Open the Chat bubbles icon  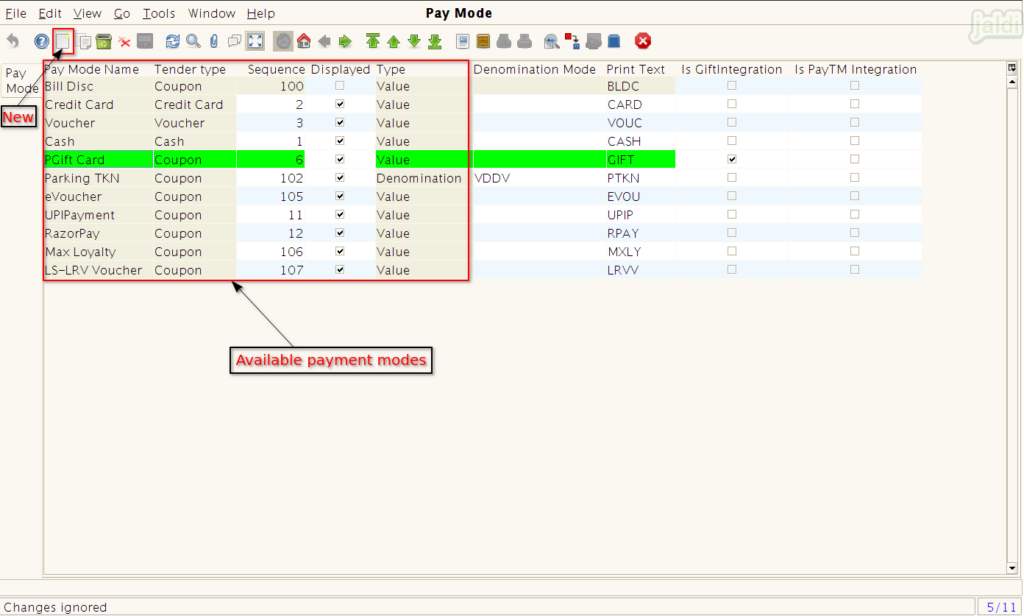(x=234, y=42)
